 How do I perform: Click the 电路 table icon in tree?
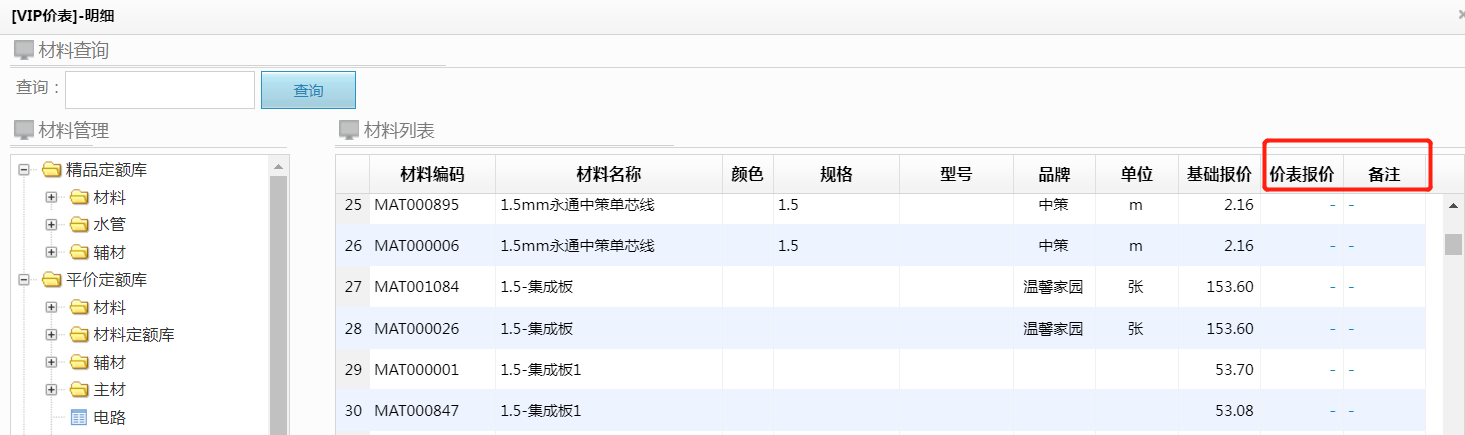pos(79,418)
